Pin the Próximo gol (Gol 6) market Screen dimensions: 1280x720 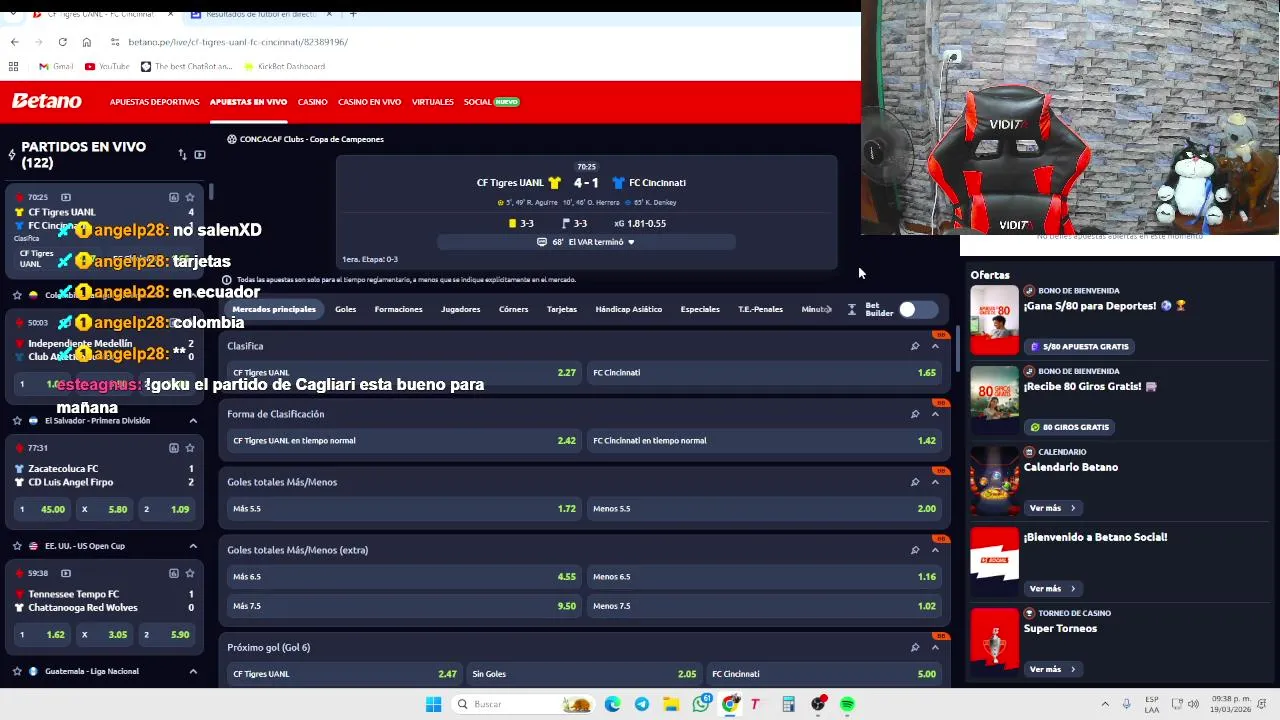click(x=915, y=647)
